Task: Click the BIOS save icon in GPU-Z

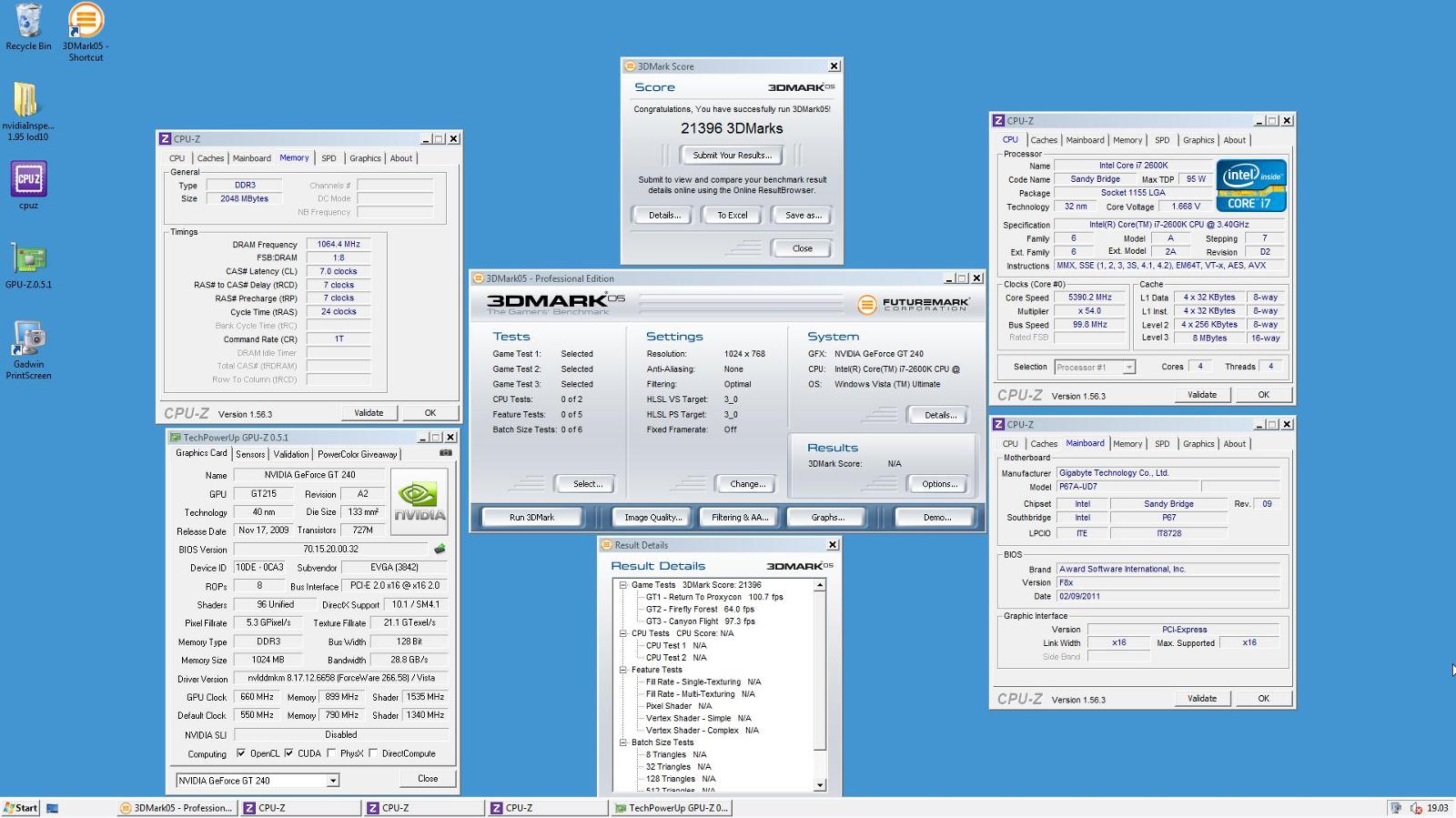Action: (x=440, y=549)
